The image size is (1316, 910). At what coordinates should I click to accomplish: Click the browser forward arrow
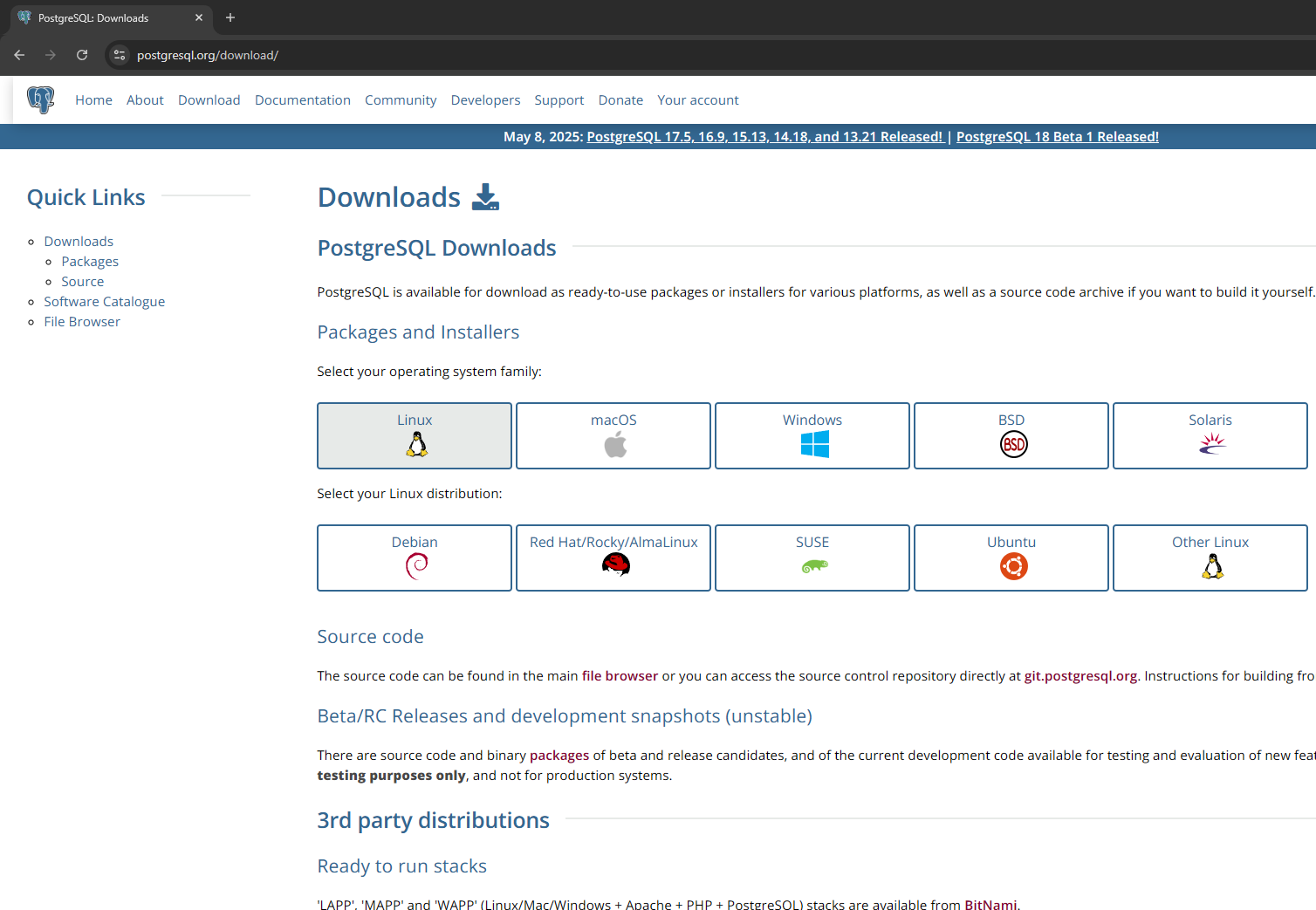(51, 55)
